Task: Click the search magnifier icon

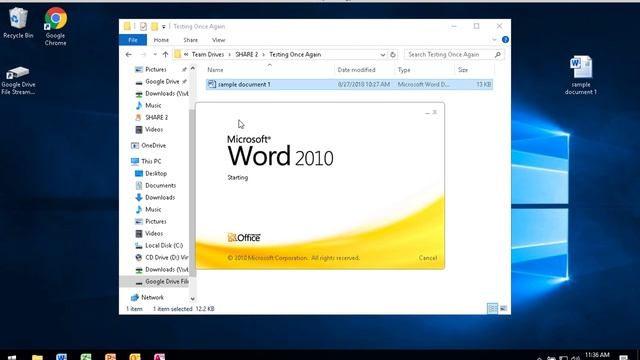Action: pyautogui.click(x=498, y=54)
